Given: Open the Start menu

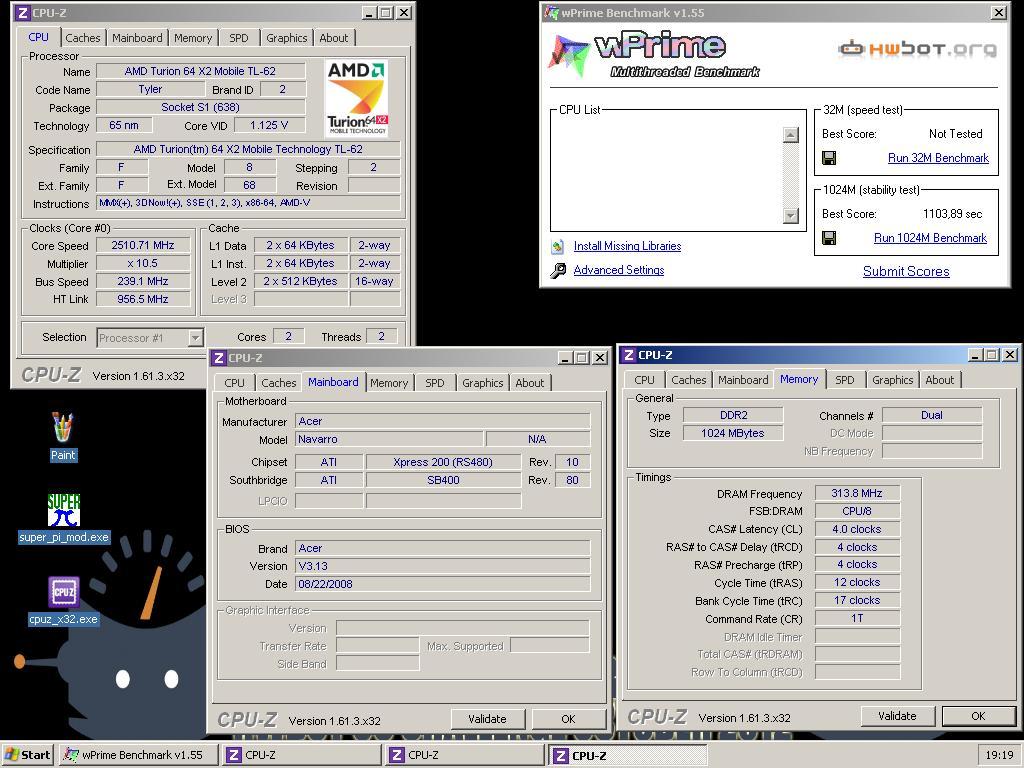Looking at the screenshot, I should click(x=27, y=755).
